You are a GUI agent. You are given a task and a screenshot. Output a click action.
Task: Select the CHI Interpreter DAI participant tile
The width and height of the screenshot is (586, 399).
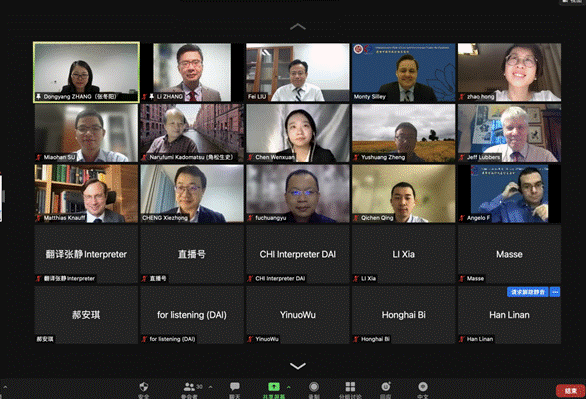(298, 254)
